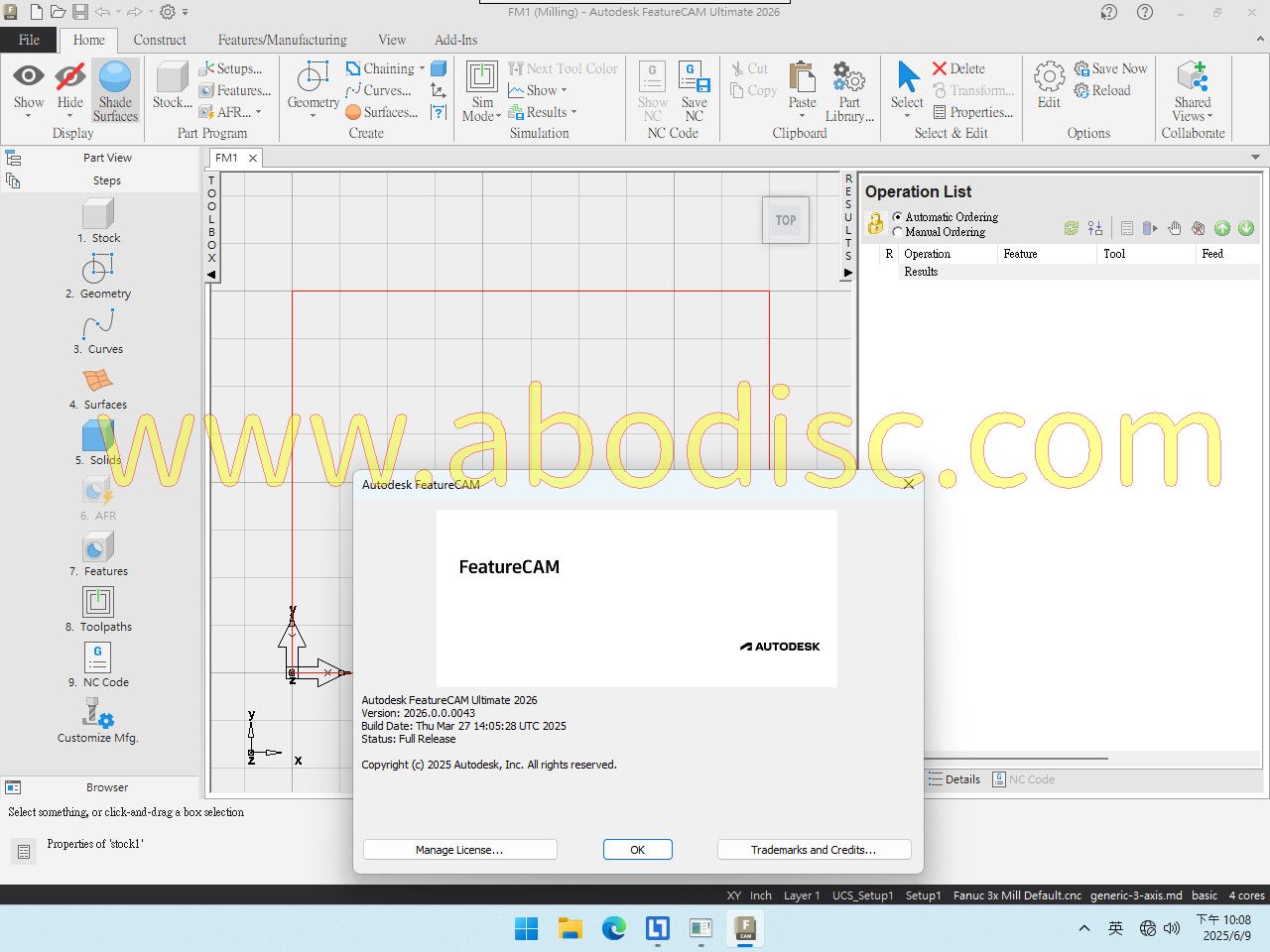Click the move-up green arrow in Operation List
The height and width of the screenshot is (952, 1270).
coord(1222,228)
